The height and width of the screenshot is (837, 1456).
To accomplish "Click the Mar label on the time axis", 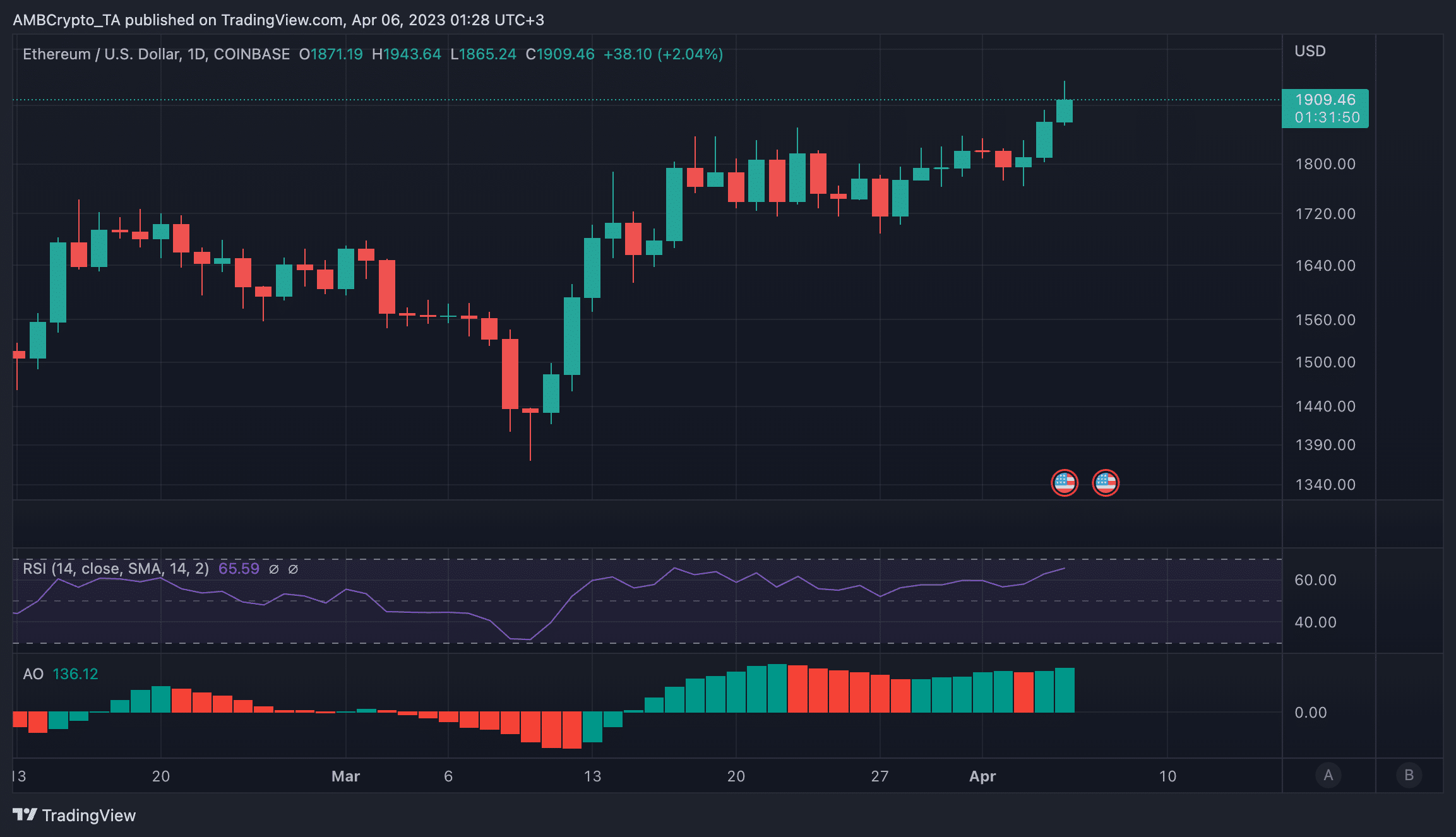I will coord(345,776).
